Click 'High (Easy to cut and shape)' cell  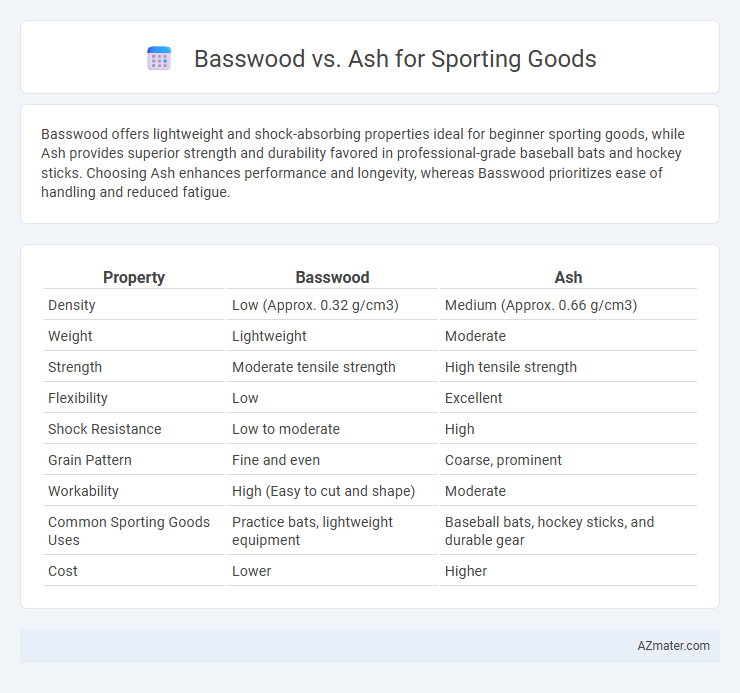coord(323,491)
